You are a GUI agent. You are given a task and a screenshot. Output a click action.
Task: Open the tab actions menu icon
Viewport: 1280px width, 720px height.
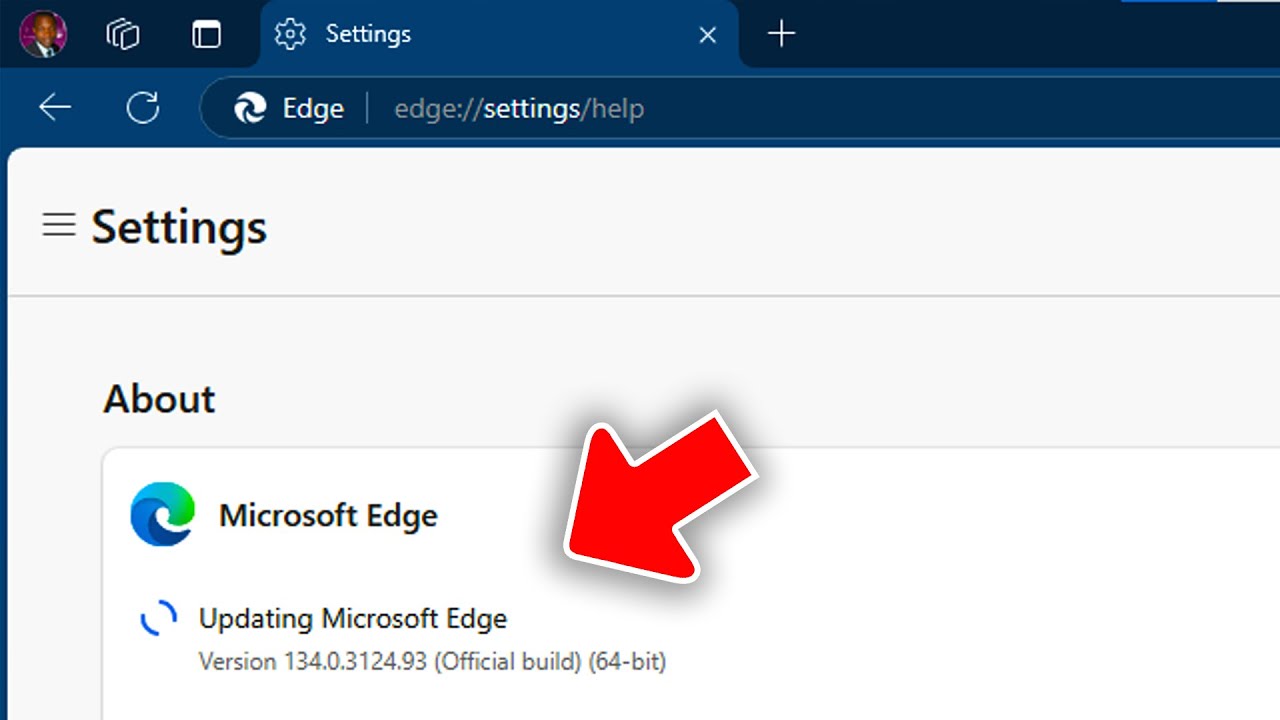click(x=206, y=34)
